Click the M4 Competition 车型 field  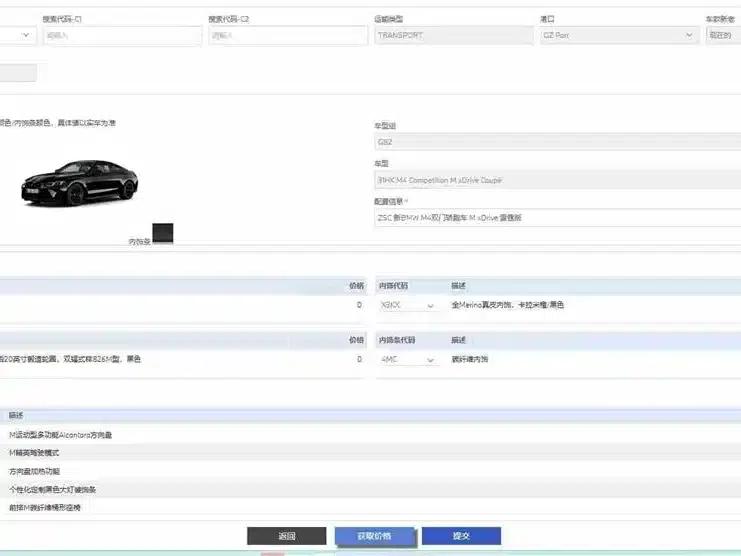tap(558, 180)
